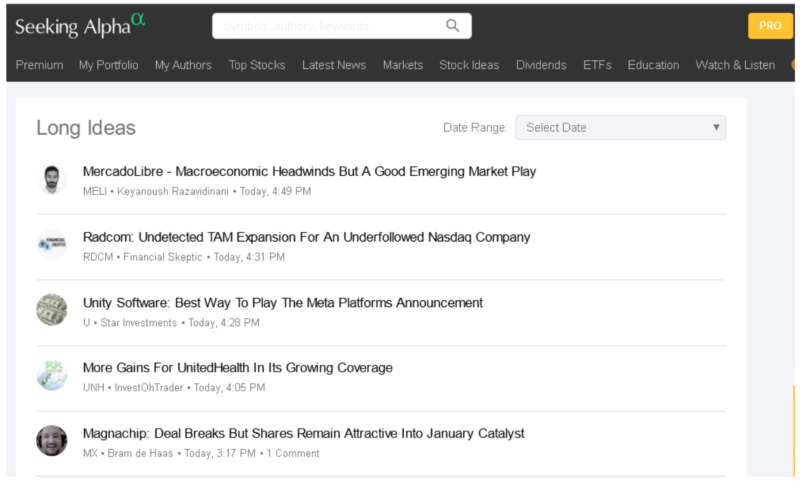Open the MX ticker link
800x483 pixels.
tap(90, 453)
